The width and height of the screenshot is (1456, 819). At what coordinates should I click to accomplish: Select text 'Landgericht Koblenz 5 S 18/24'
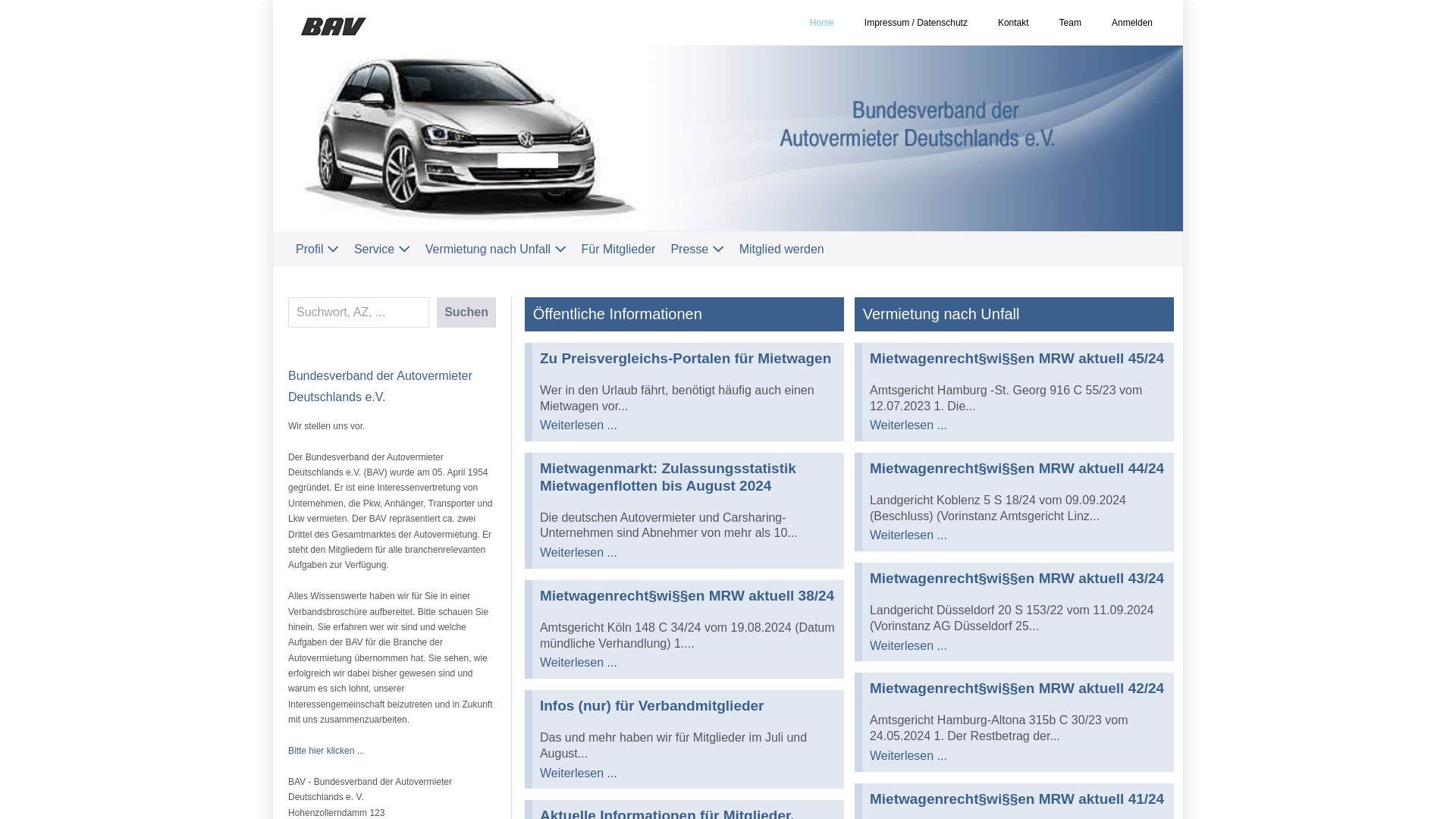949,500
